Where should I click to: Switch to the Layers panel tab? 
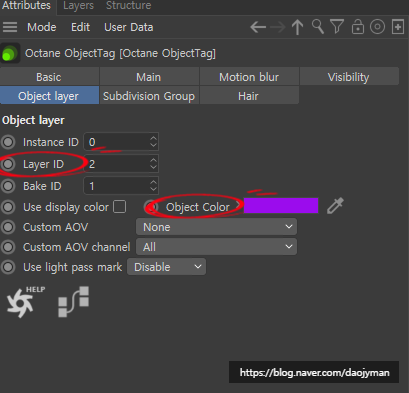coord(78,6)
